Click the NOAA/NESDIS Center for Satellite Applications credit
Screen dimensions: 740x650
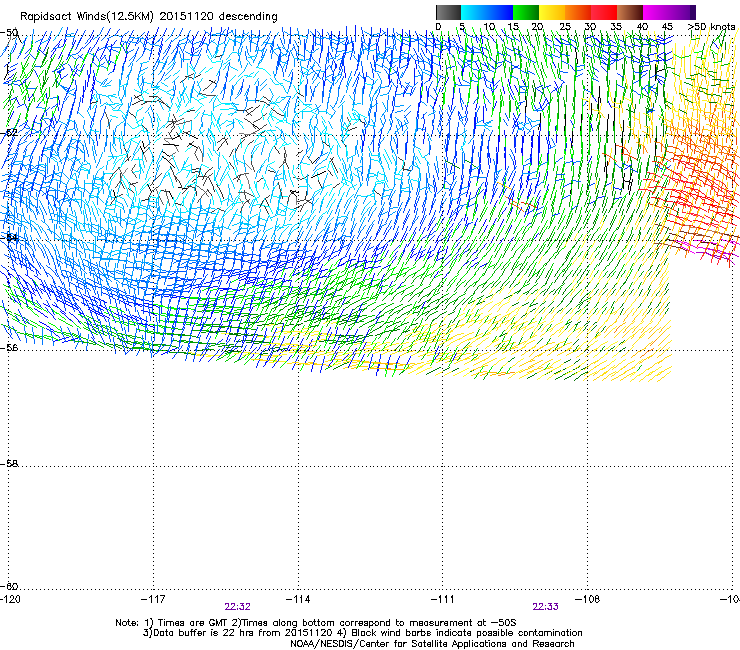(432, 644)
